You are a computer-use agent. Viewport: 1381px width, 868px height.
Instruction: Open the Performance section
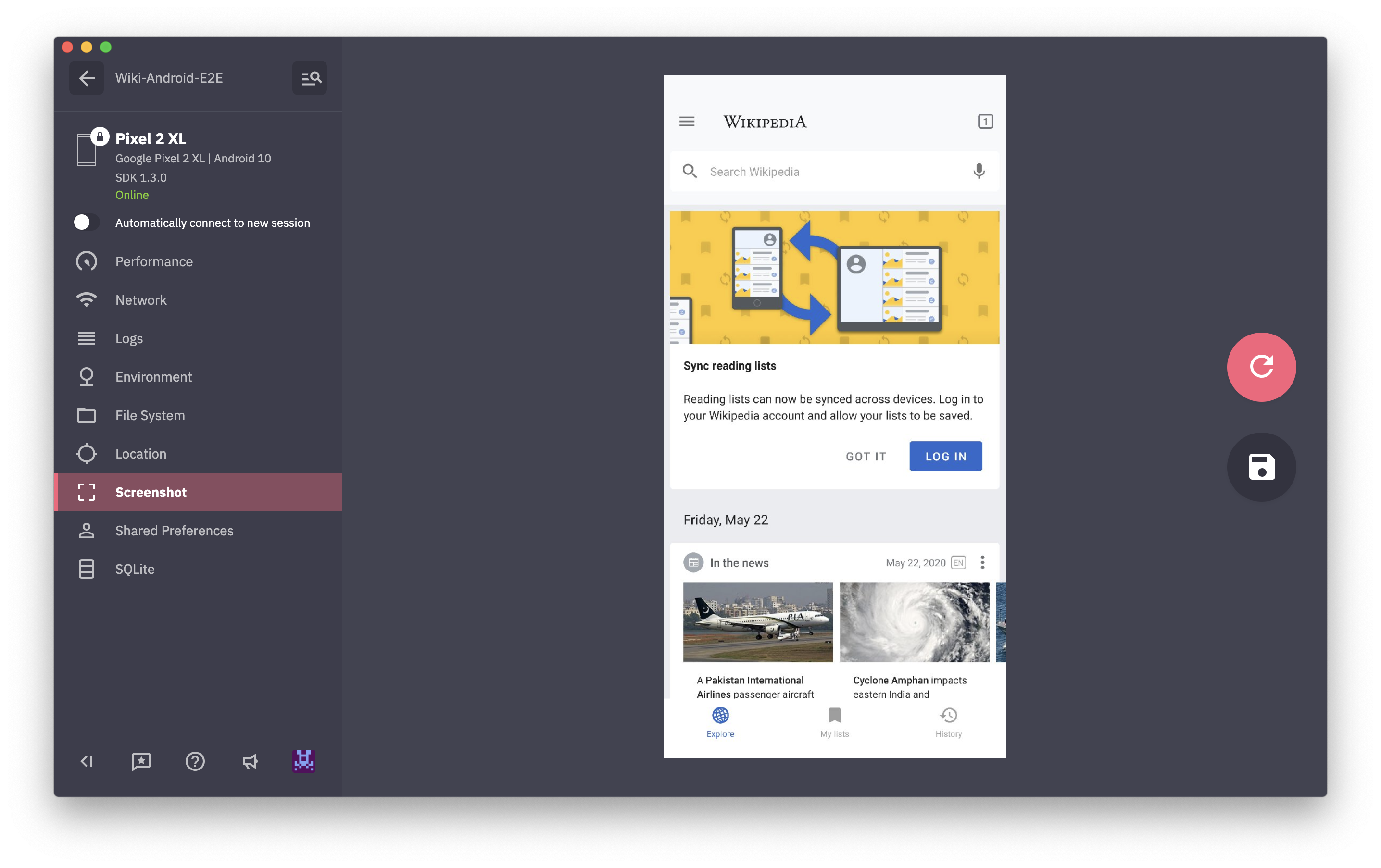(154, 261)
